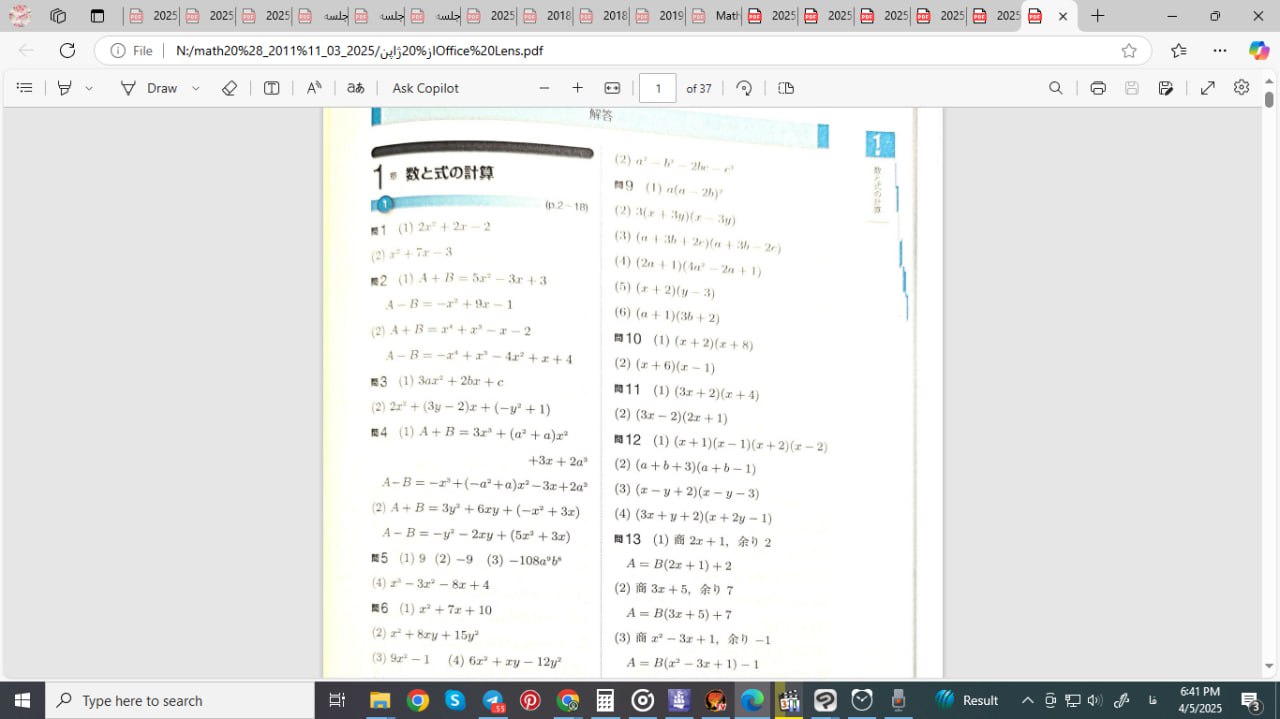Refresh the current page
This screenshot has width=1280, height=719.
point(67,50)
